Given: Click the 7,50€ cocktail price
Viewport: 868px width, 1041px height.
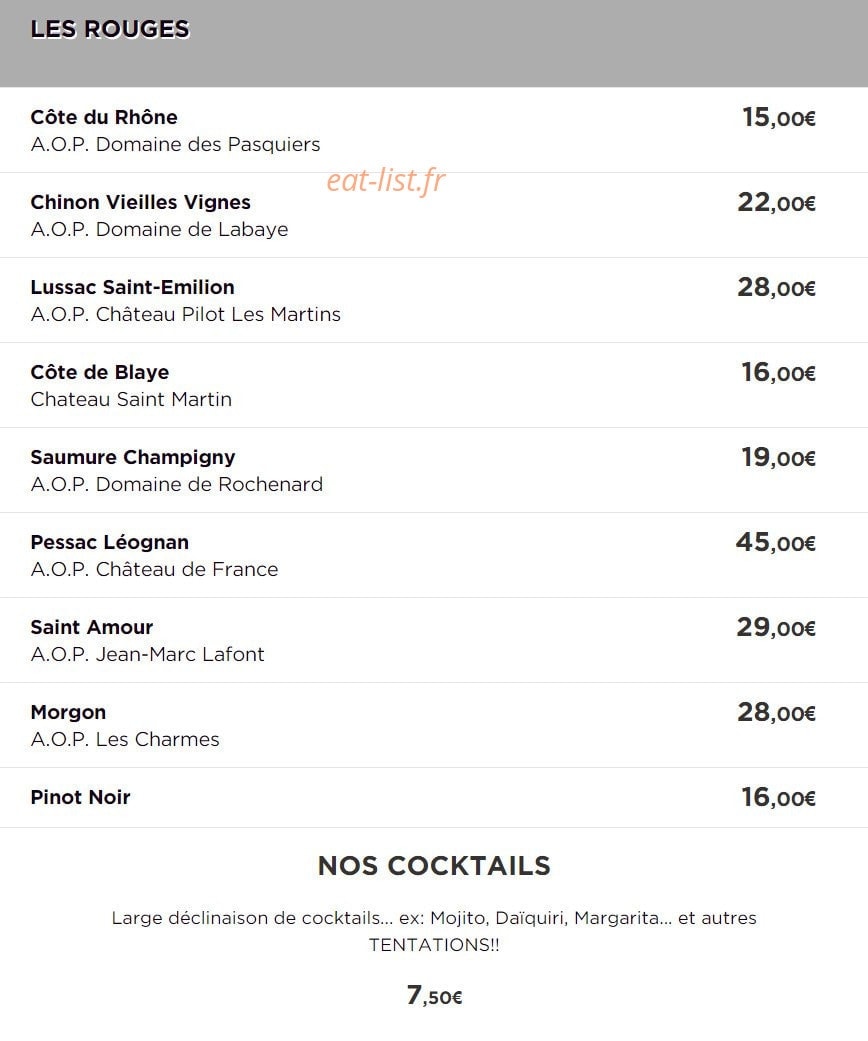Looking at the screenshot, I should click(434, 995).
